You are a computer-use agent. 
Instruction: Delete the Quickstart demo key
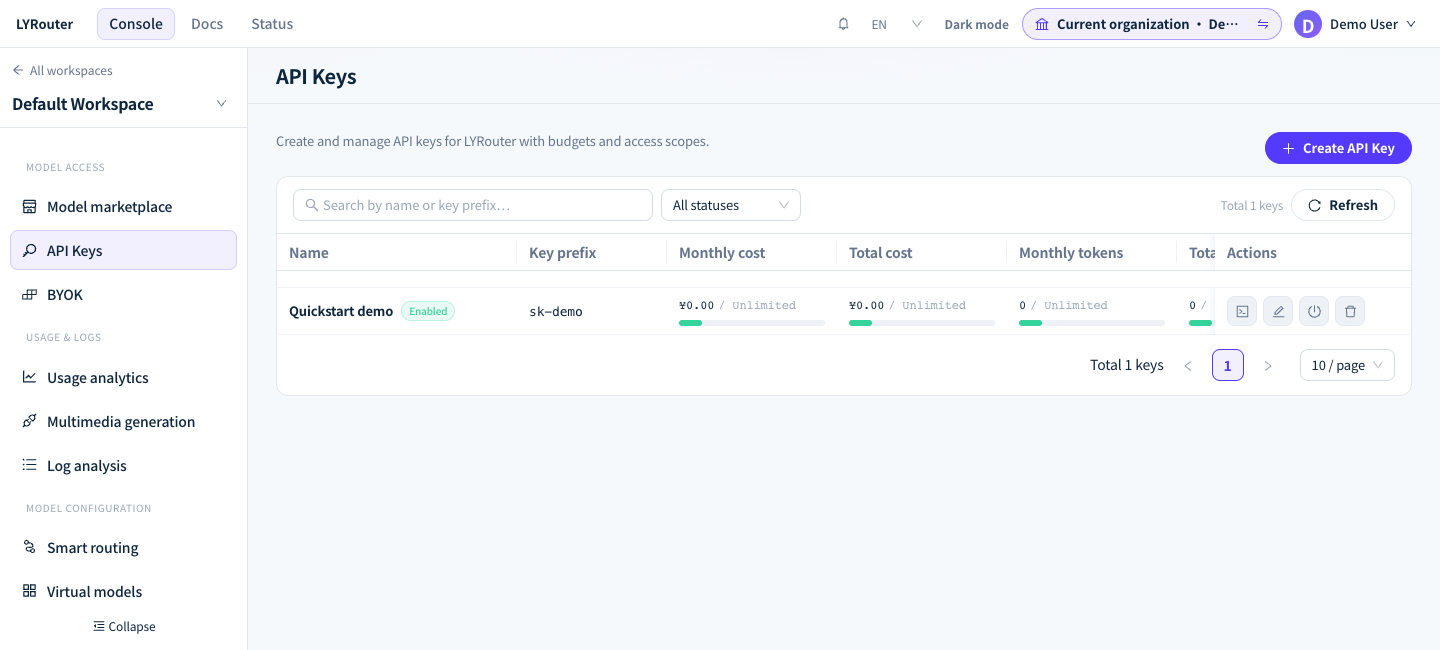pos(1350,311)
